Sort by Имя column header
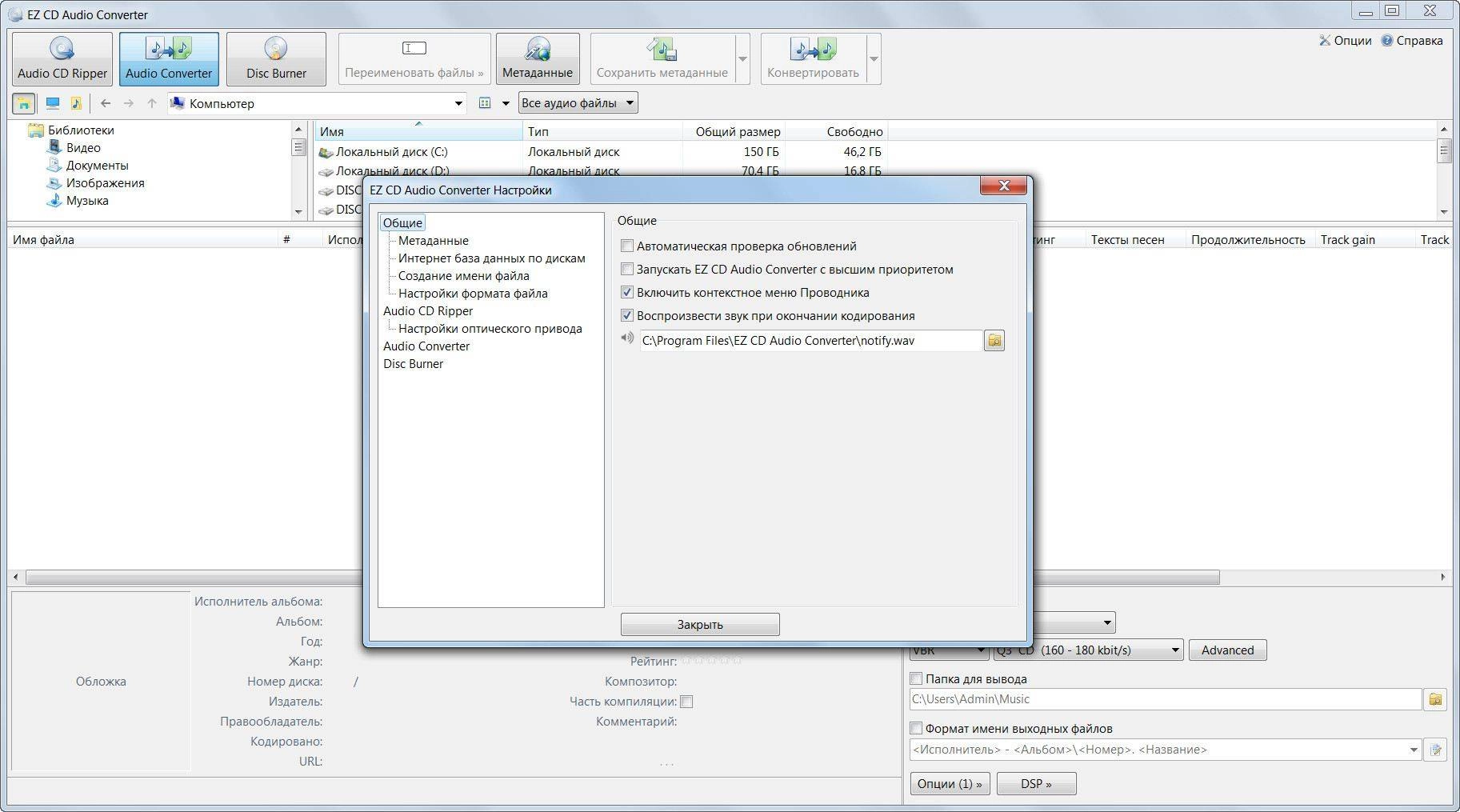The image size is (1460, 812). coord(418,132)
